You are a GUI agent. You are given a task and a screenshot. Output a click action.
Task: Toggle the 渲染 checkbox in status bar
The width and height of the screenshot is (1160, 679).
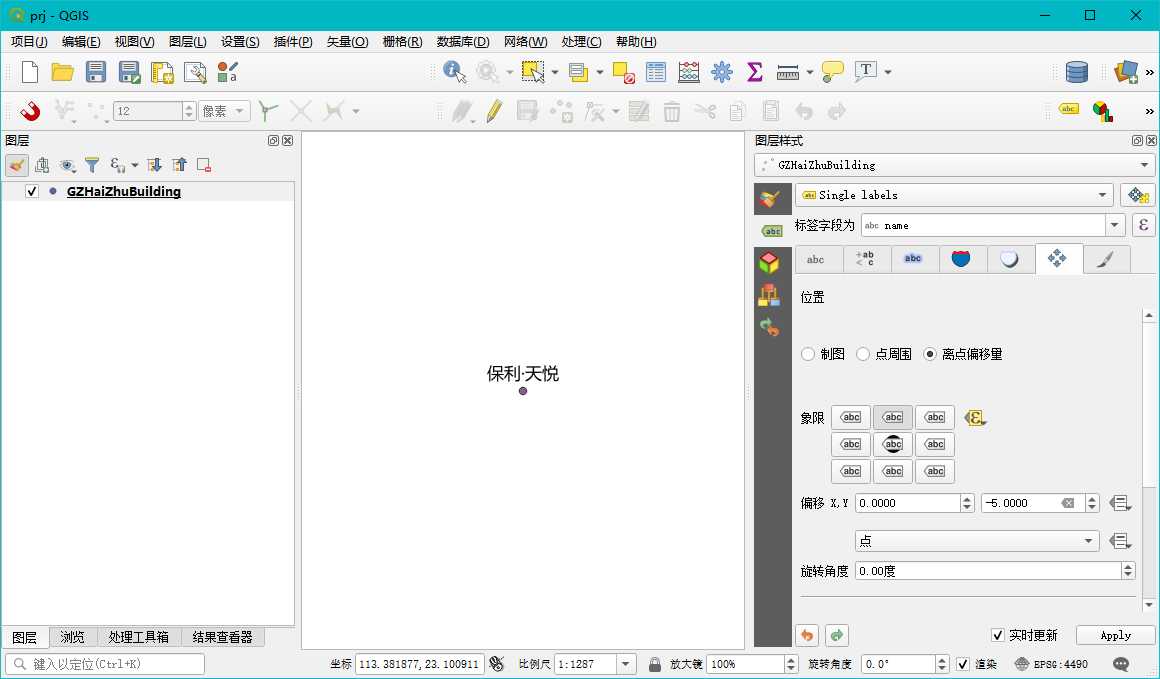click(x=962, y=664)
